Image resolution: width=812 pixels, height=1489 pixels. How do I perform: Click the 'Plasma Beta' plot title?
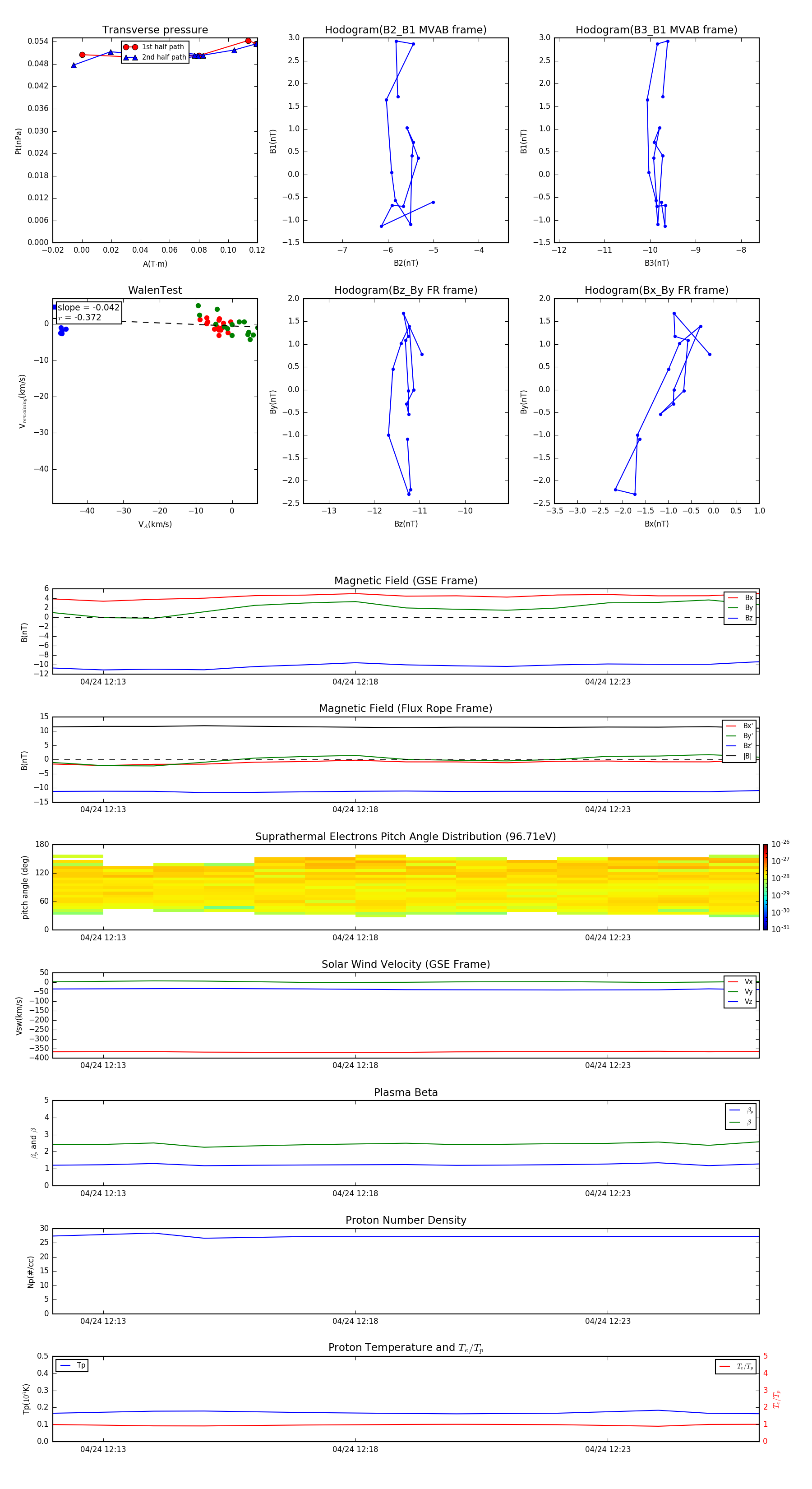(406, 1092)
